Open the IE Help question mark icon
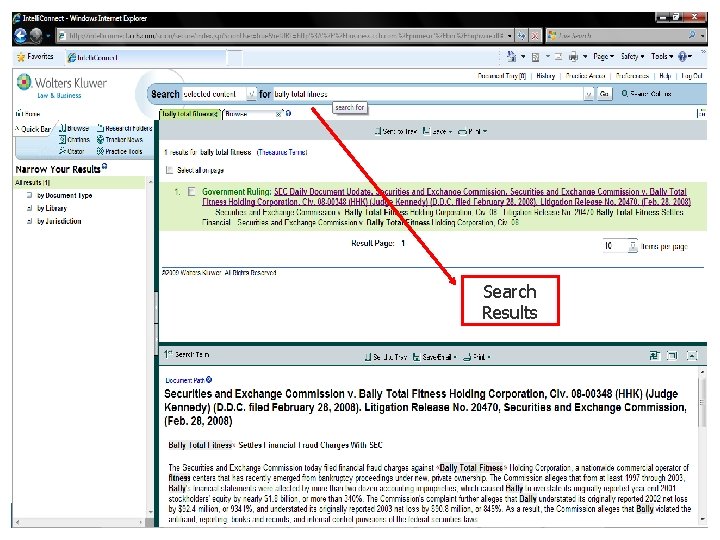The image size is (720, 540). tap(683, 56)
